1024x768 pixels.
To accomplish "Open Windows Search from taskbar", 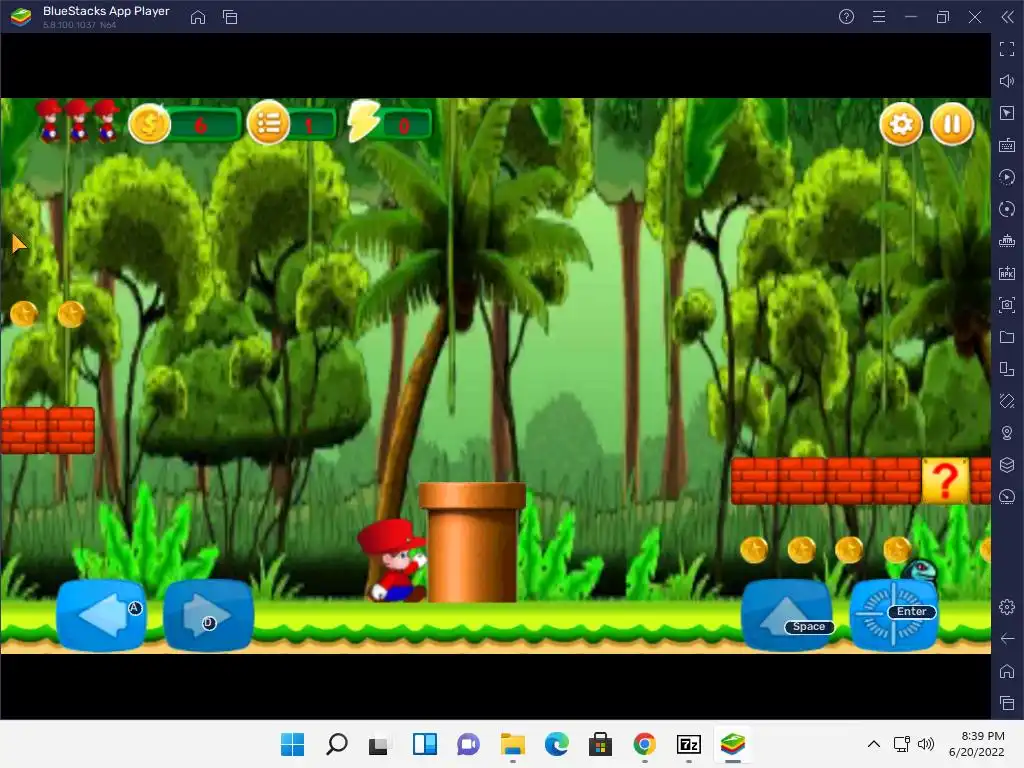I will [336, 744].
